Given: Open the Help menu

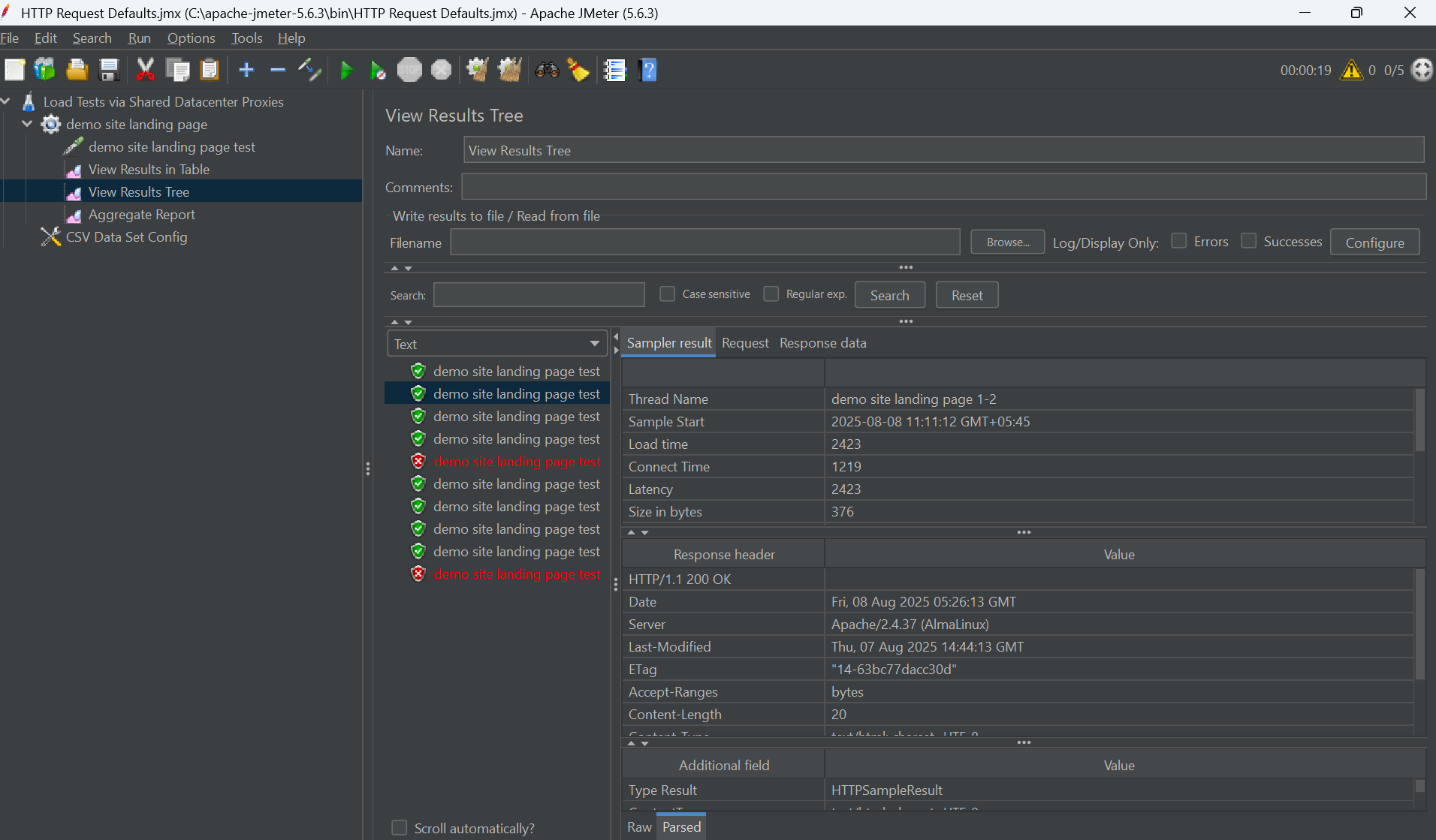Looking at the screenshot, I should coord(291,38).
